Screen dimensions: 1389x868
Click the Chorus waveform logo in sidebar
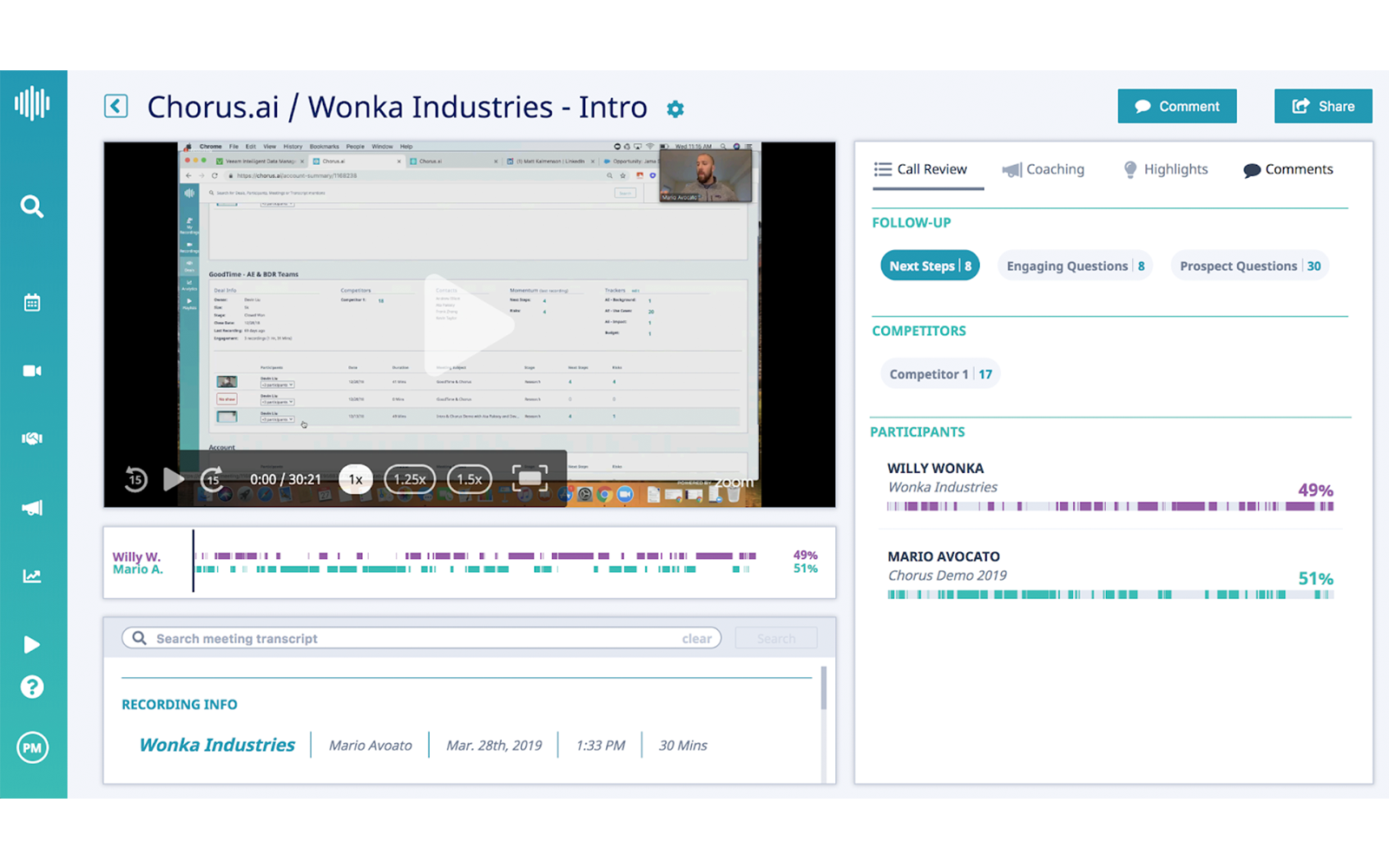[x=32, y=103]
